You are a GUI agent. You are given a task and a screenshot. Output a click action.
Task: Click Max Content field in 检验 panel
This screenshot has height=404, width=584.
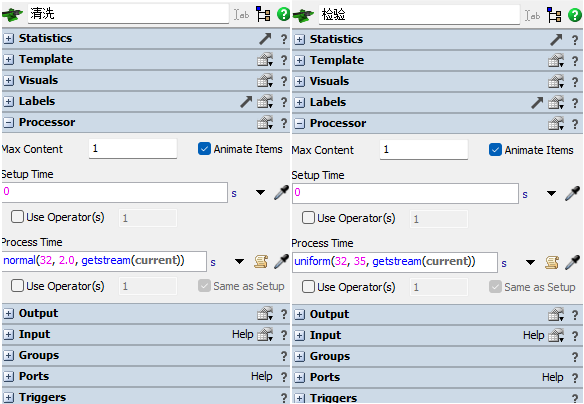pos(423,150)
